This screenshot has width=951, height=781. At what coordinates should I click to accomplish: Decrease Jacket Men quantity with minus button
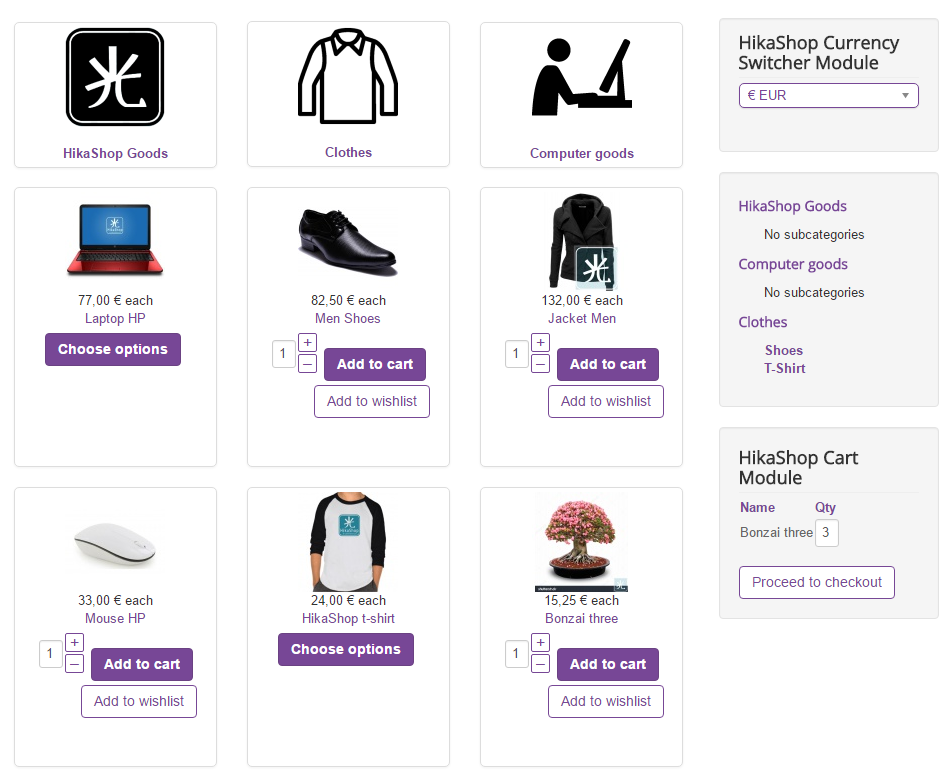[540, 364]
